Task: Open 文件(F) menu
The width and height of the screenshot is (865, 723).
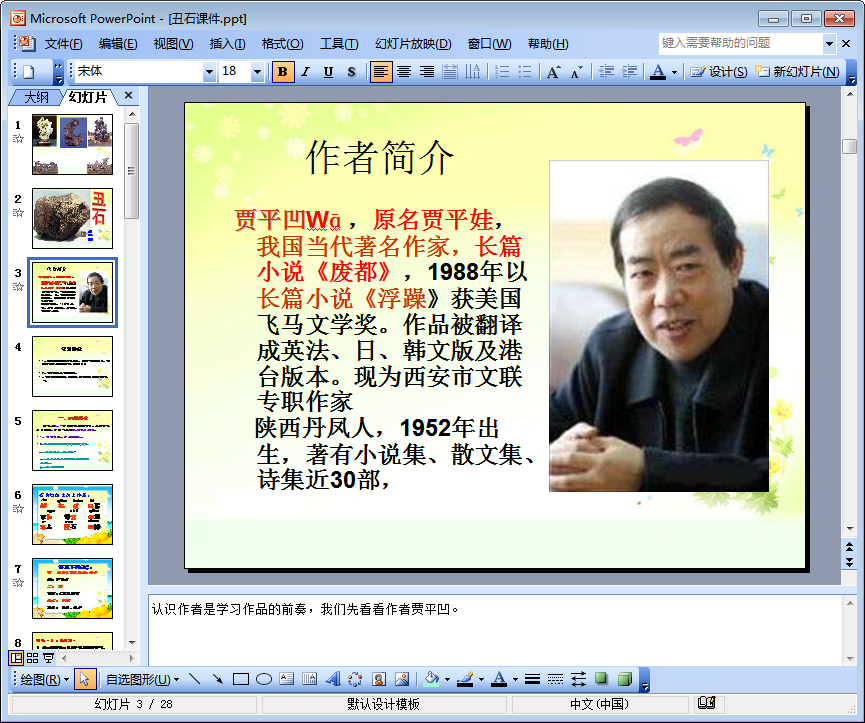Action: [63, 44]
